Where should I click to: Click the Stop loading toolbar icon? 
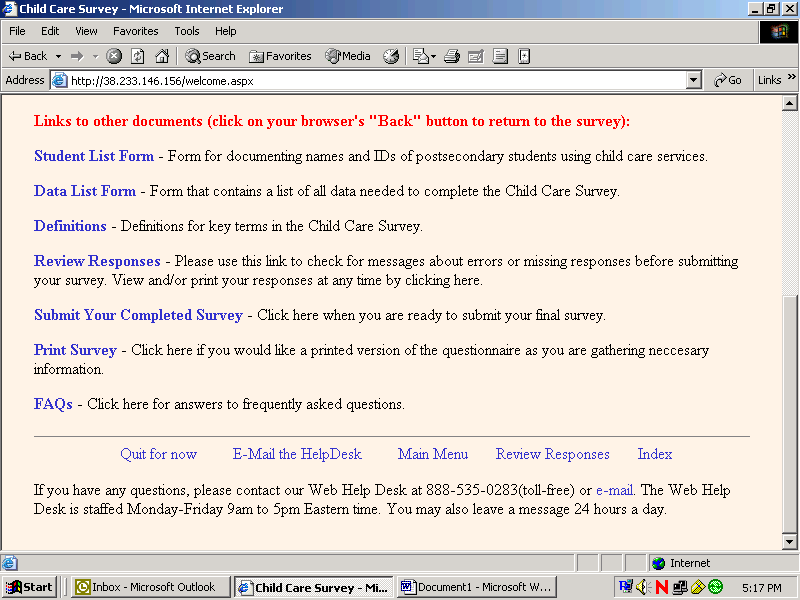[114, 56]
